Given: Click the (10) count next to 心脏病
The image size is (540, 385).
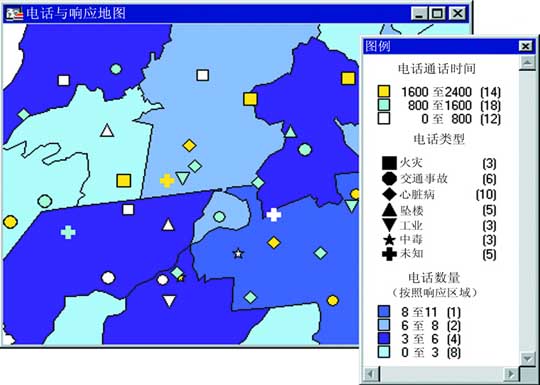Looking at the screenshot, I should (x=486, y=195).
